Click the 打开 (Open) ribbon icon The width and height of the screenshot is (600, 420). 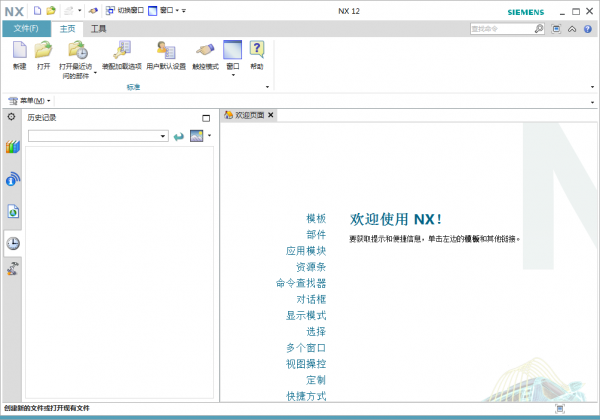[43, 55]
